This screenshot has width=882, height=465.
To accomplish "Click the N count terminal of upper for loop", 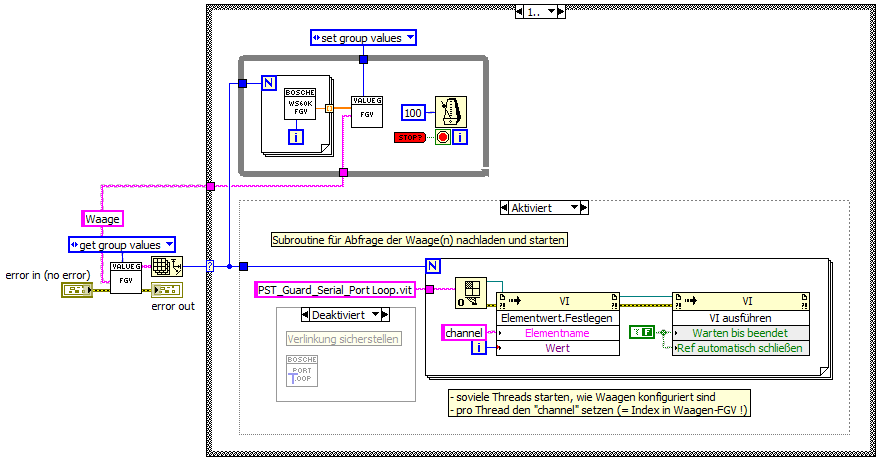I will tap(269, 83).
